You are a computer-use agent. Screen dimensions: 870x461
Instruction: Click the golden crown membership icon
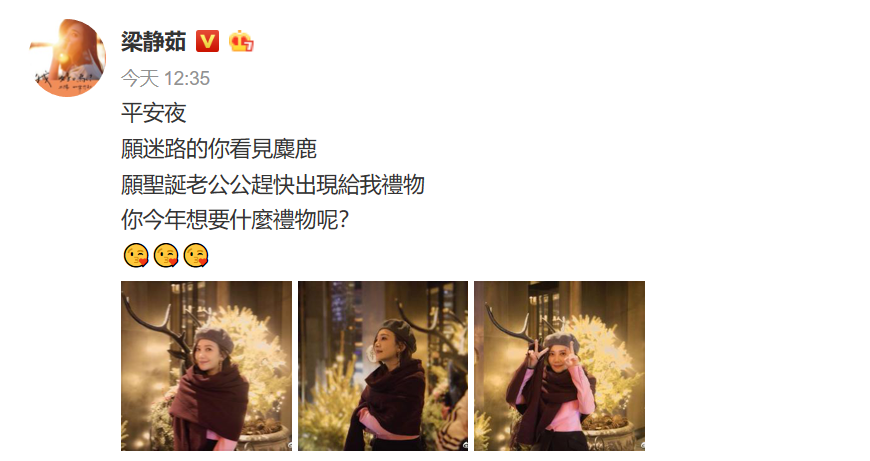tap(241, 42)
